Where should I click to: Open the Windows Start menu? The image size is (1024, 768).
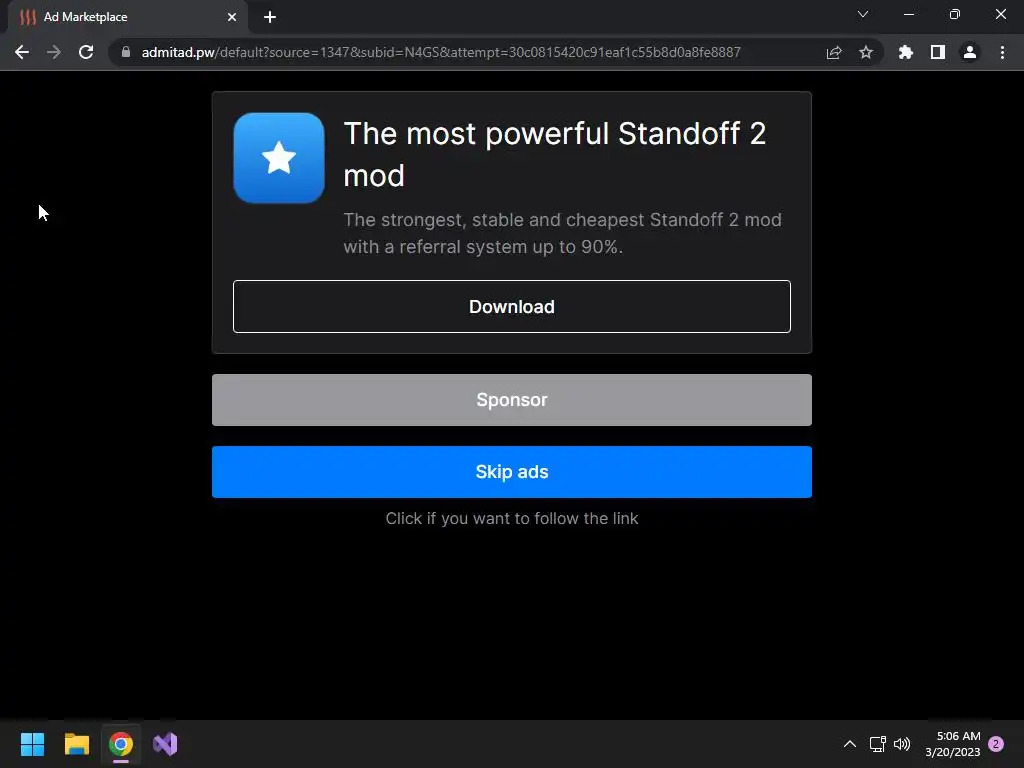(x=32, y=744)
